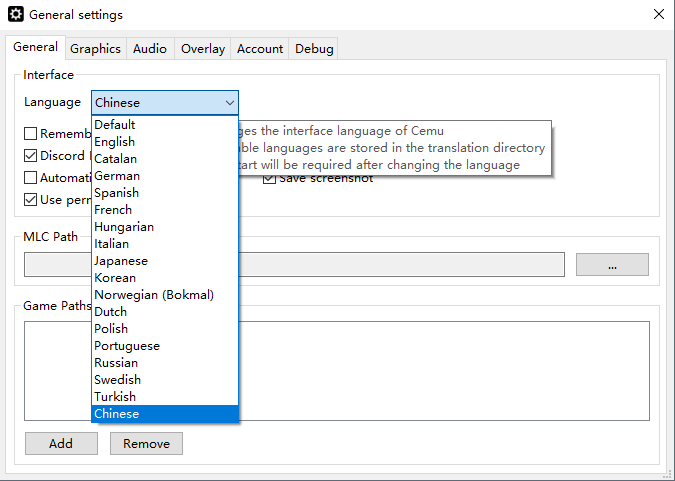The image size is (675, 481).
Task: Collapse the Language combo box showing Chinese
Action: tap(165, 102)
